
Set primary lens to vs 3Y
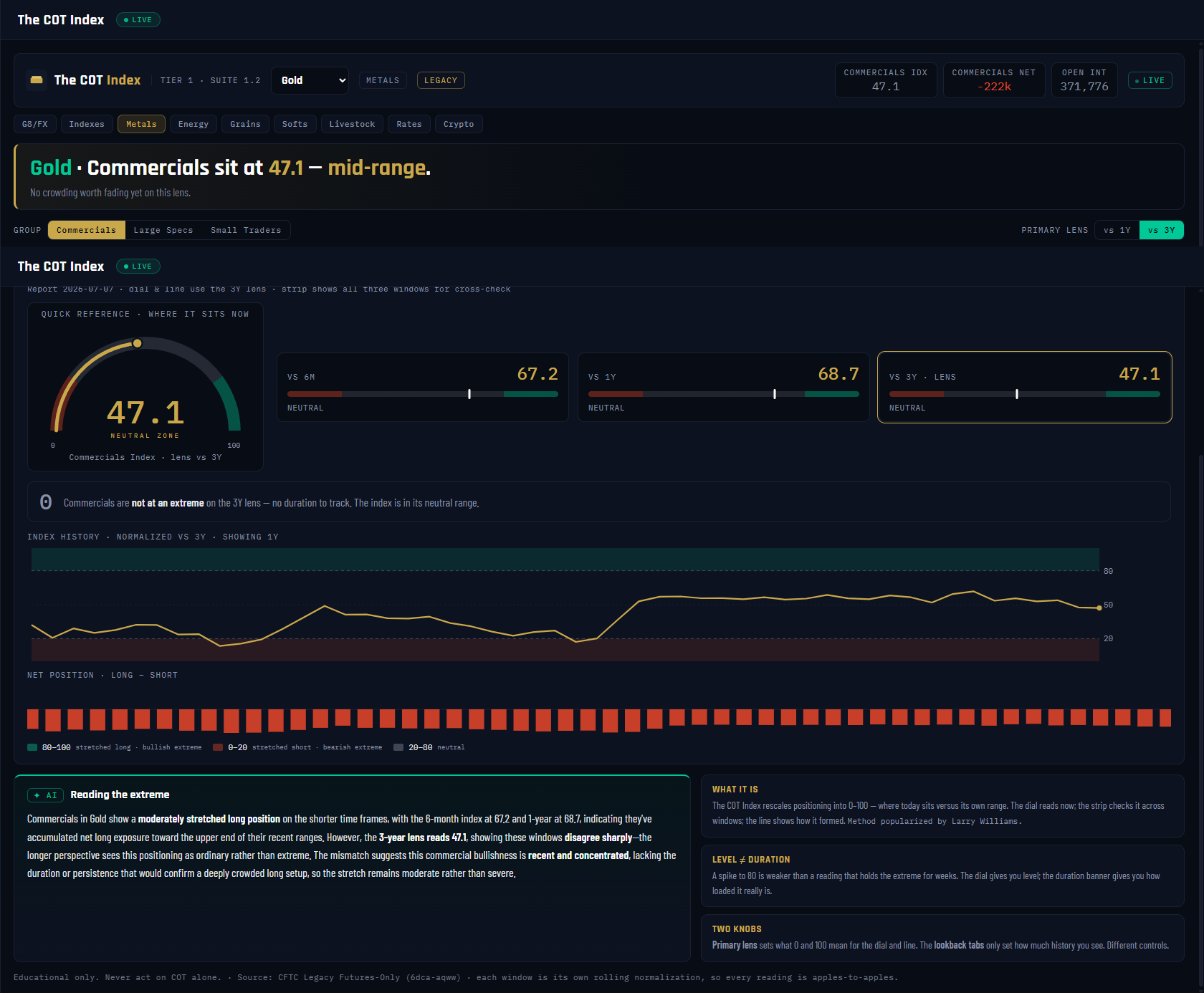[1162, 230]
